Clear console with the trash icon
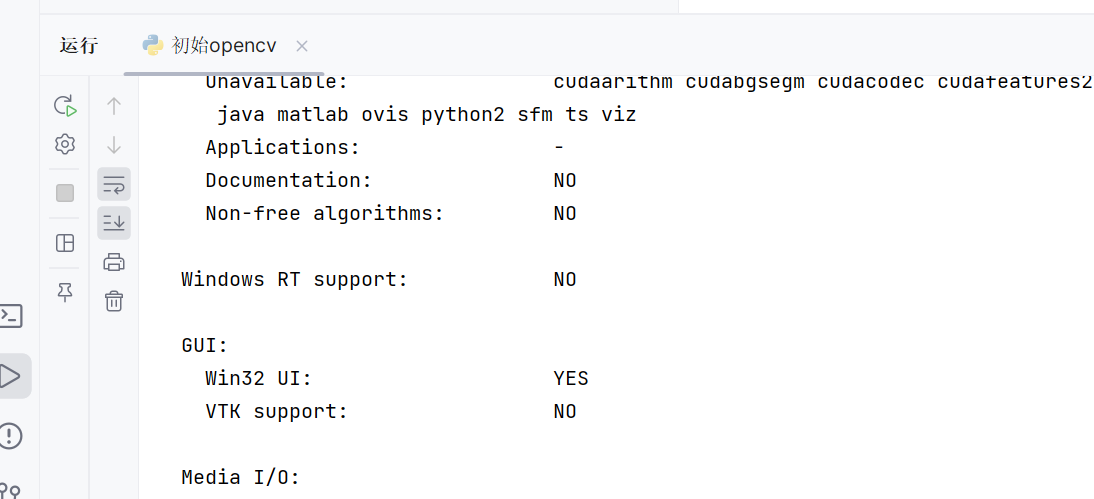1094x499 pixels. click(114, 300)
